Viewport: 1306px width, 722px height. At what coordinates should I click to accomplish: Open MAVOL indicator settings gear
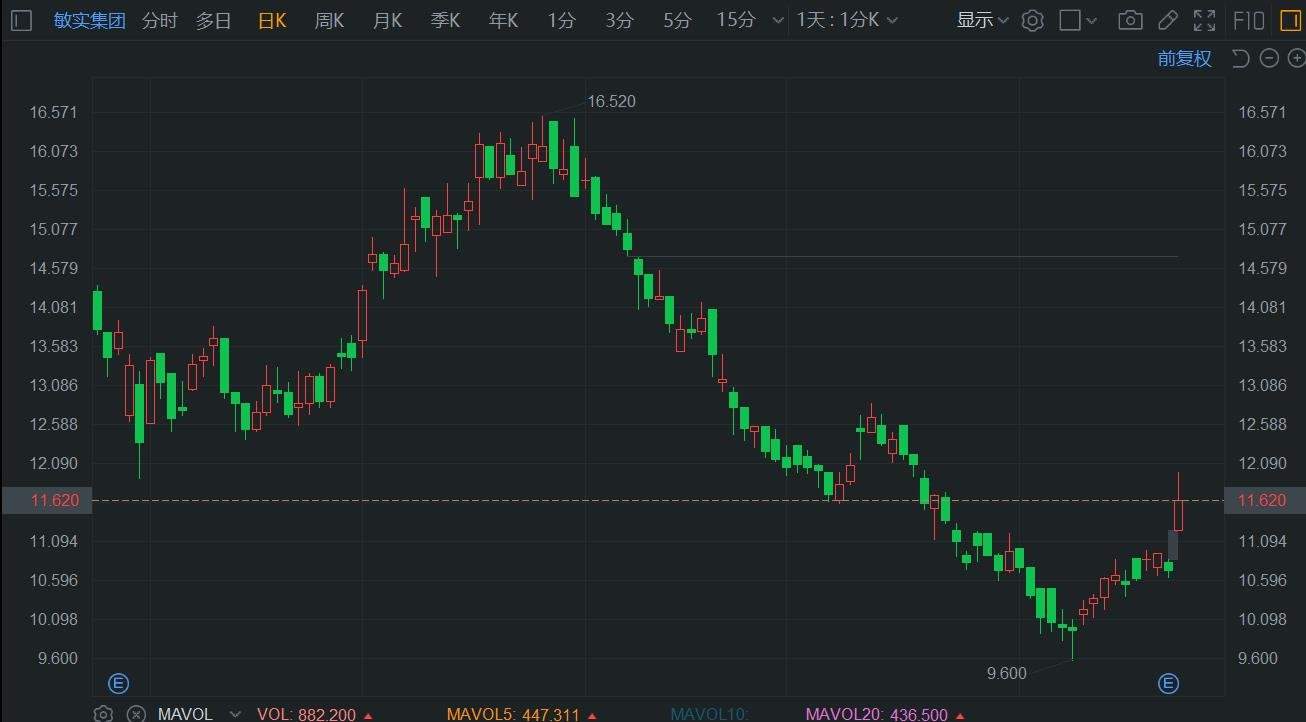103,714
